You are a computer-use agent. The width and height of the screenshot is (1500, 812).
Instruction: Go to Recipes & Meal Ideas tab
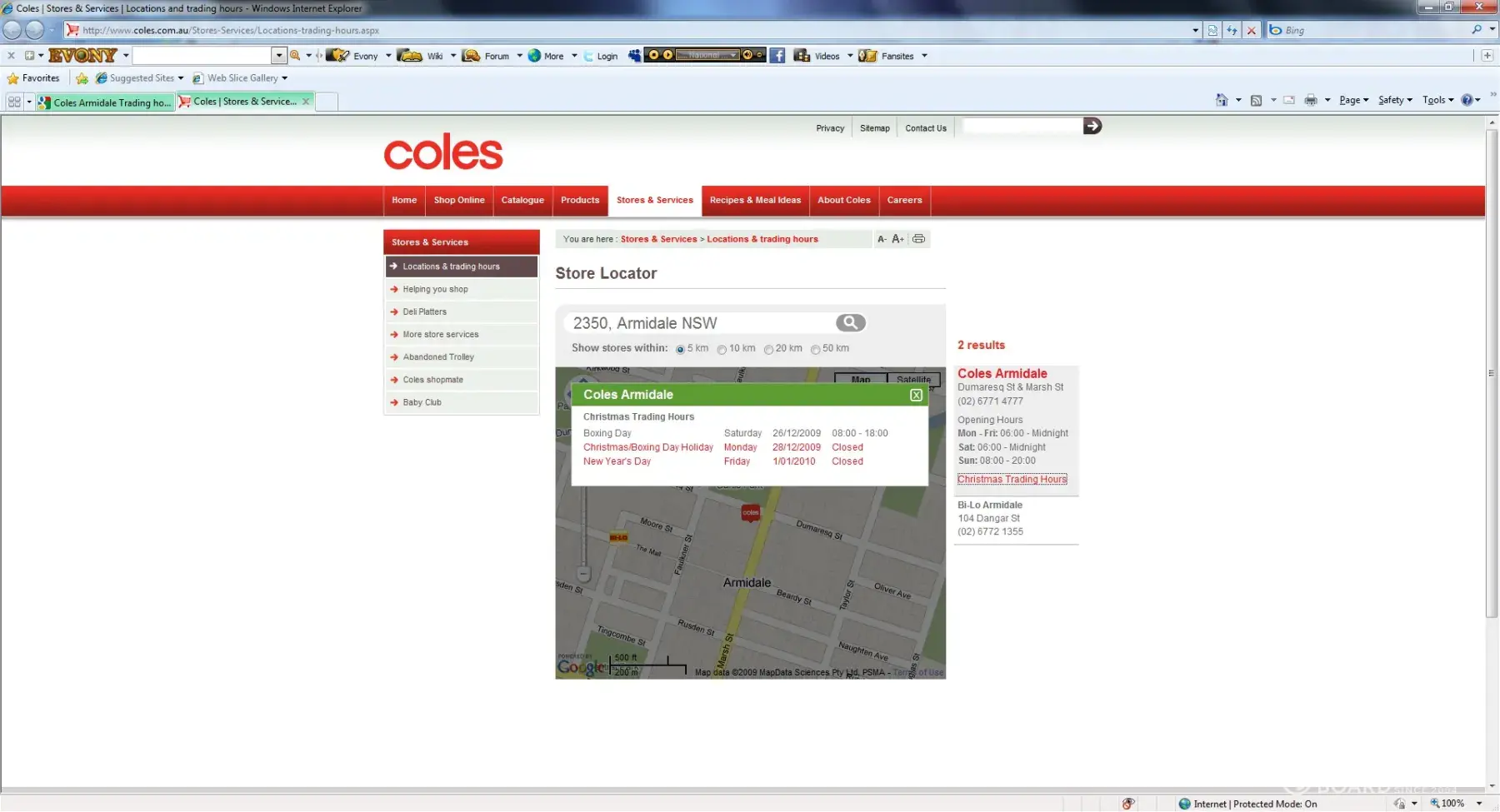click(755, 201)
